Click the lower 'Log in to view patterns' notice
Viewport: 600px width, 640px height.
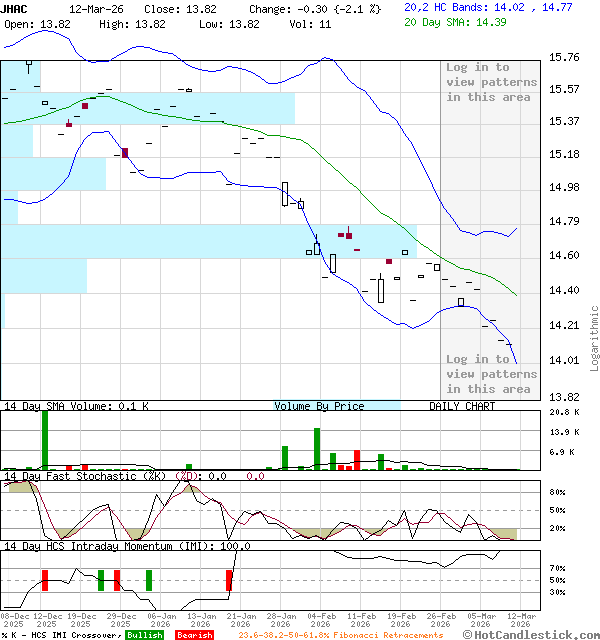(x=478, y=374)
